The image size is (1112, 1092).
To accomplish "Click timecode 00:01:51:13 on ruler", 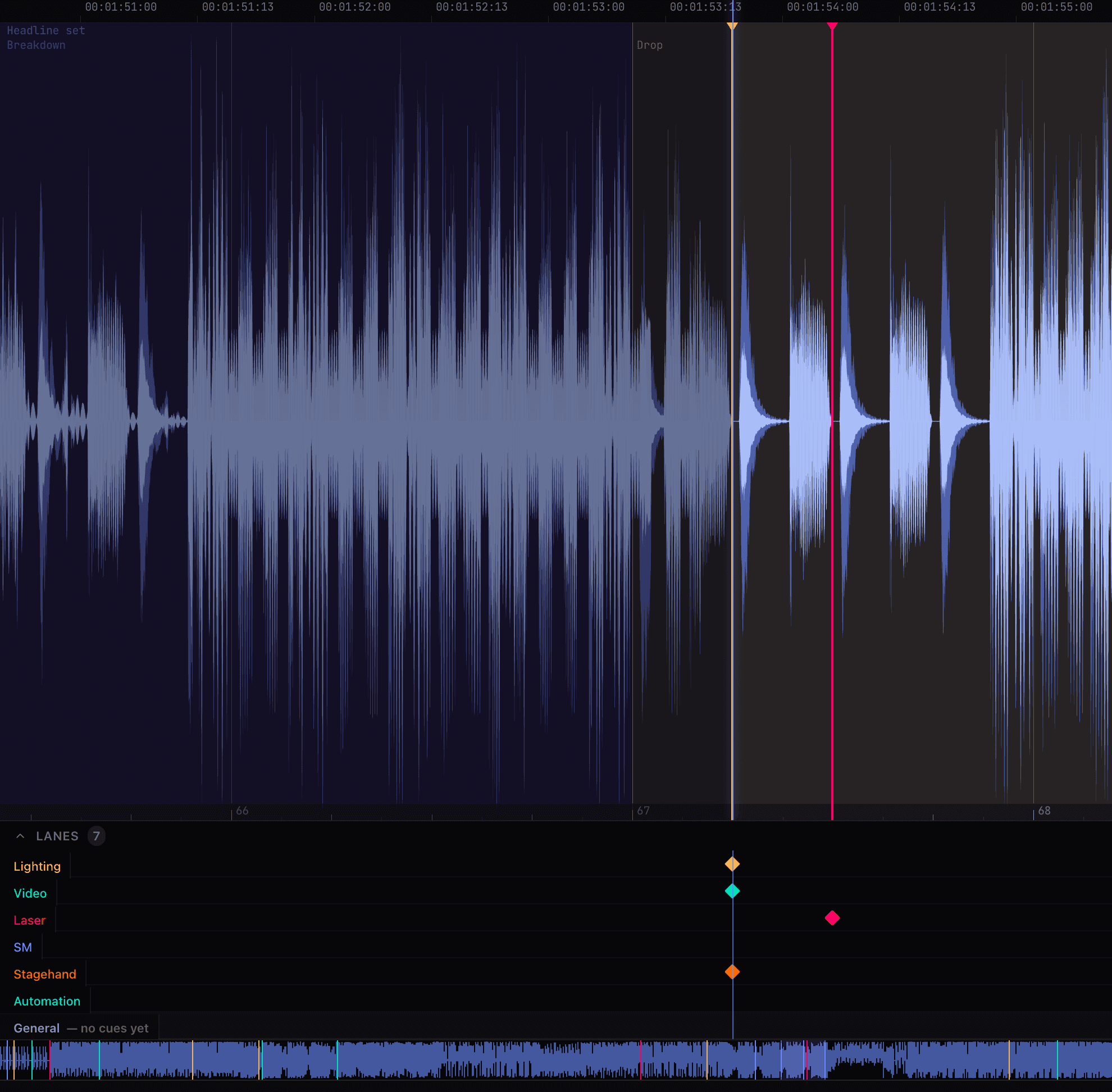I will pyautogui.click(x=238, y=7).
